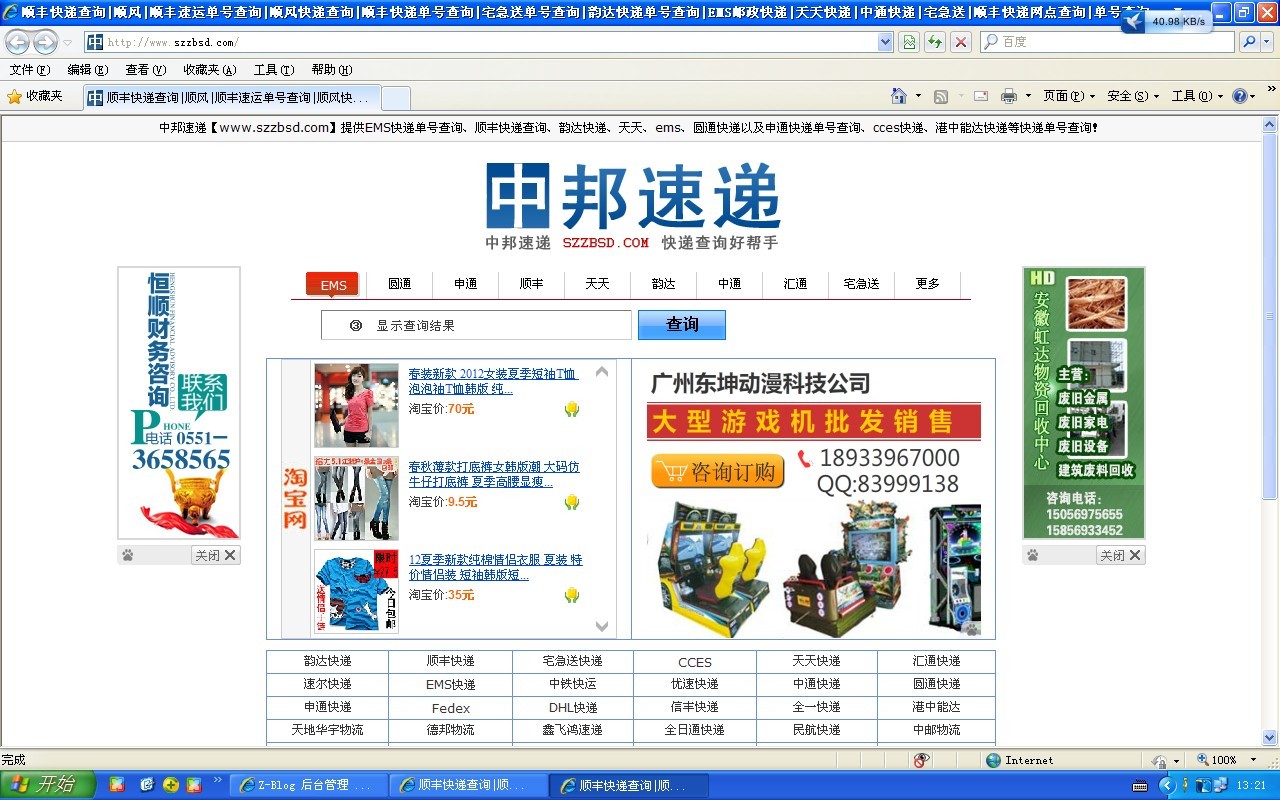
Task: Switch to Z-Blog 后台管理 taskbar window
Action: click(309, 785)
